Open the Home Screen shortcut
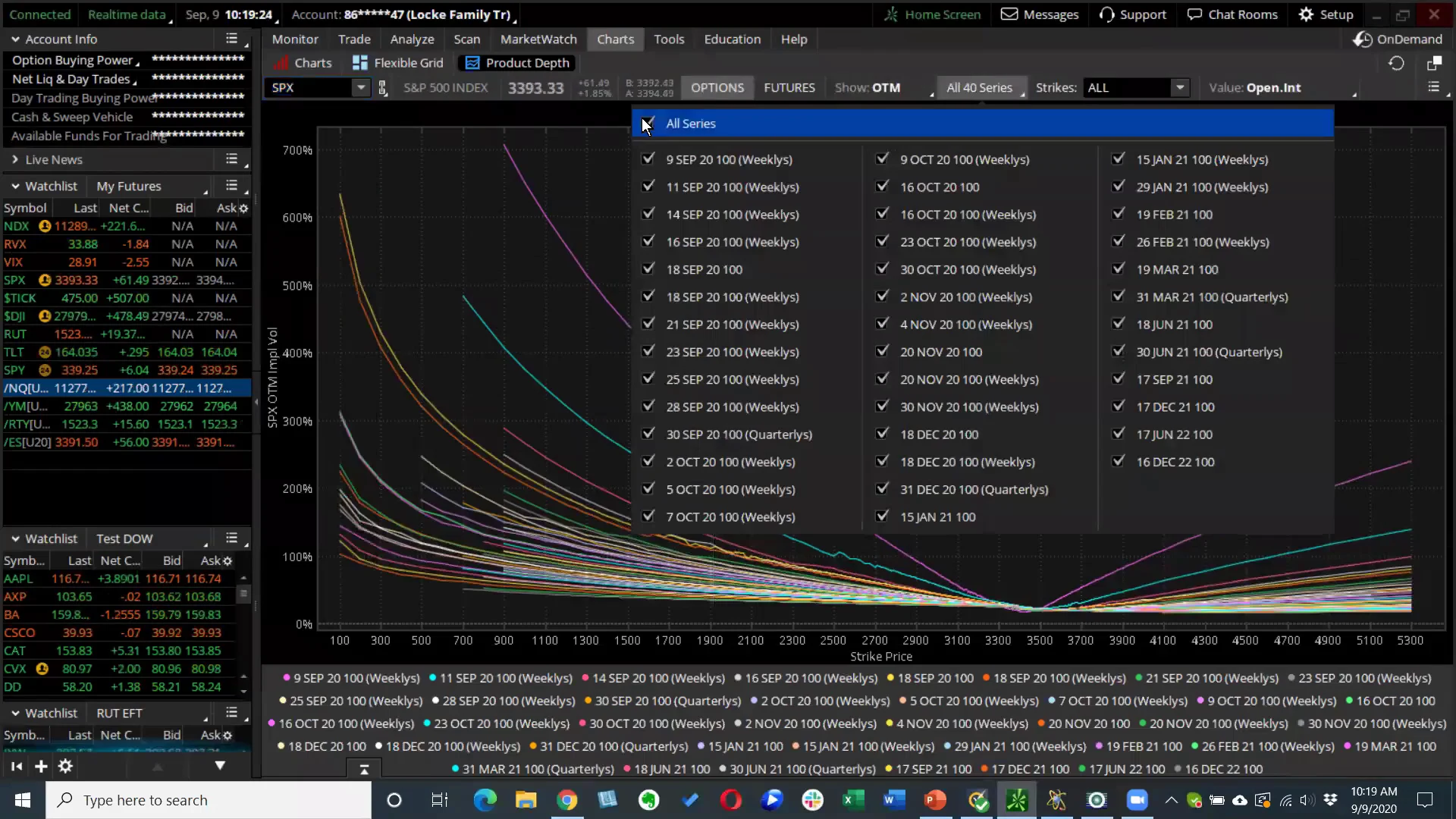Screen dimensions: 1456x819 tap(932, 14)
